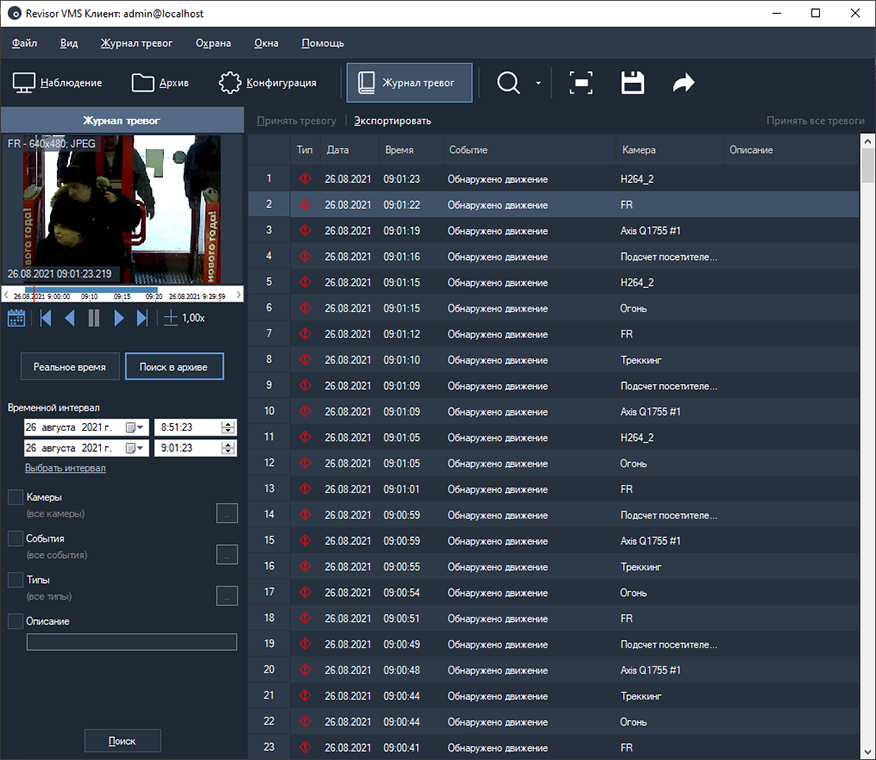Image resolution: width=876 pixels, height=760 pixels.
Task: Toggle fullscreen mode with the frame icon
Action: (581, 83)
